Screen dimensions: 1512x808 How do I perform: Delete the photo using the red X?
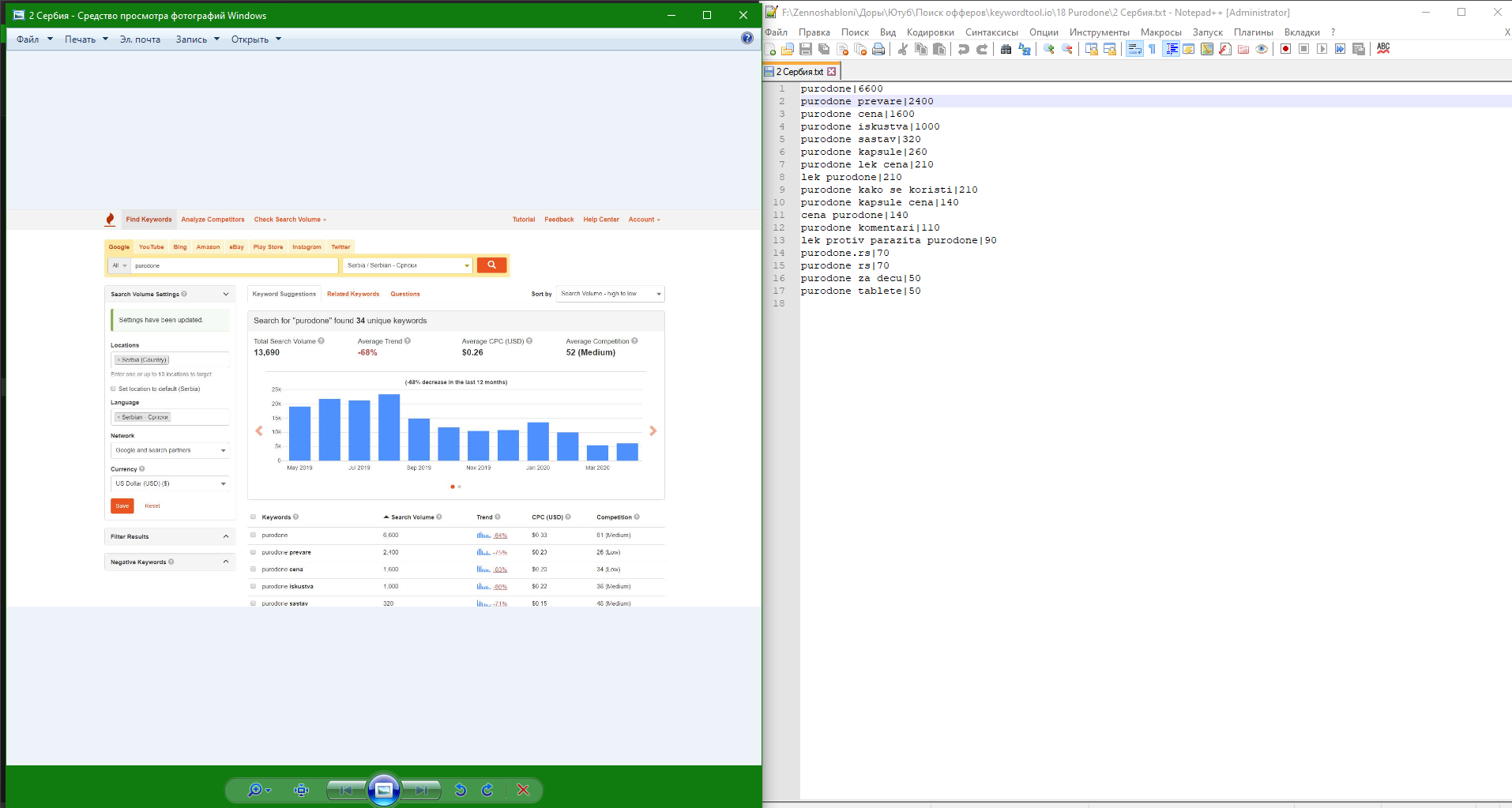point(523,790)
